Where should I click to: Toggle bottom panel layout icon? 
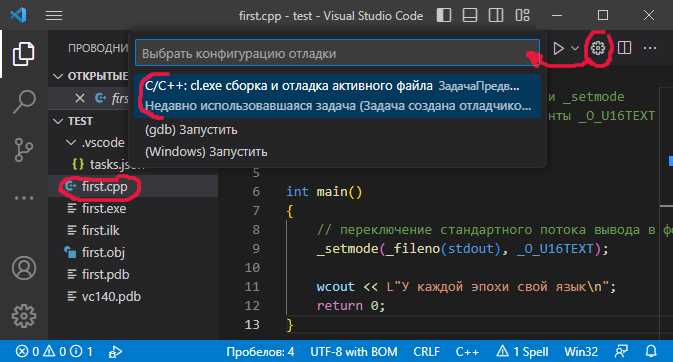click(x=470, y=15)
